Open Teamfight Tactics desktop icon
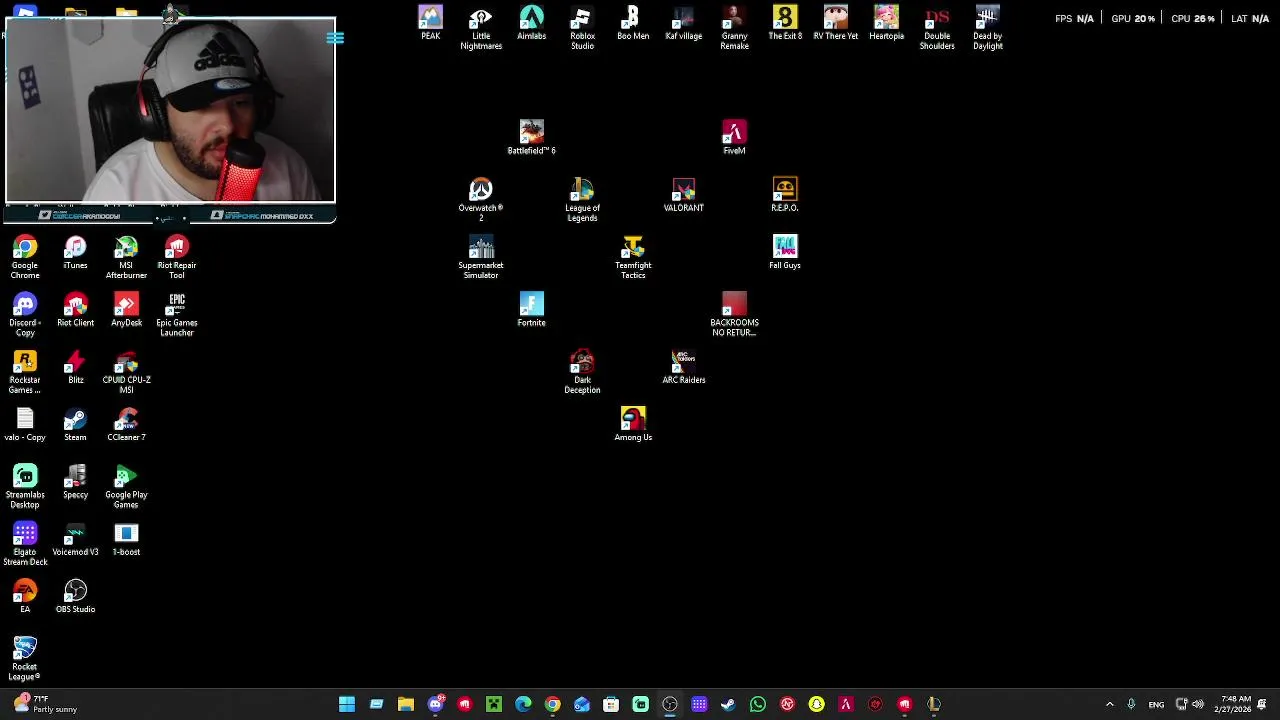The height and width of the screenshot is (720, 1280). pyautogui.click(x=633, y=257)
